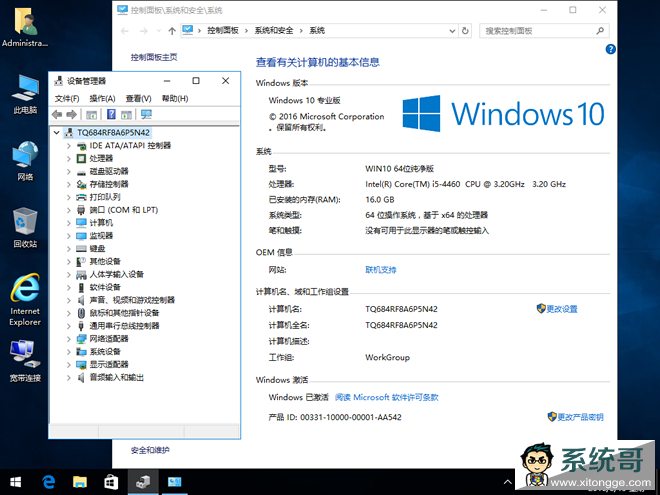Select the 处理器 processor device icon
This screenshot has width=660, height=495.
(81, 158)
